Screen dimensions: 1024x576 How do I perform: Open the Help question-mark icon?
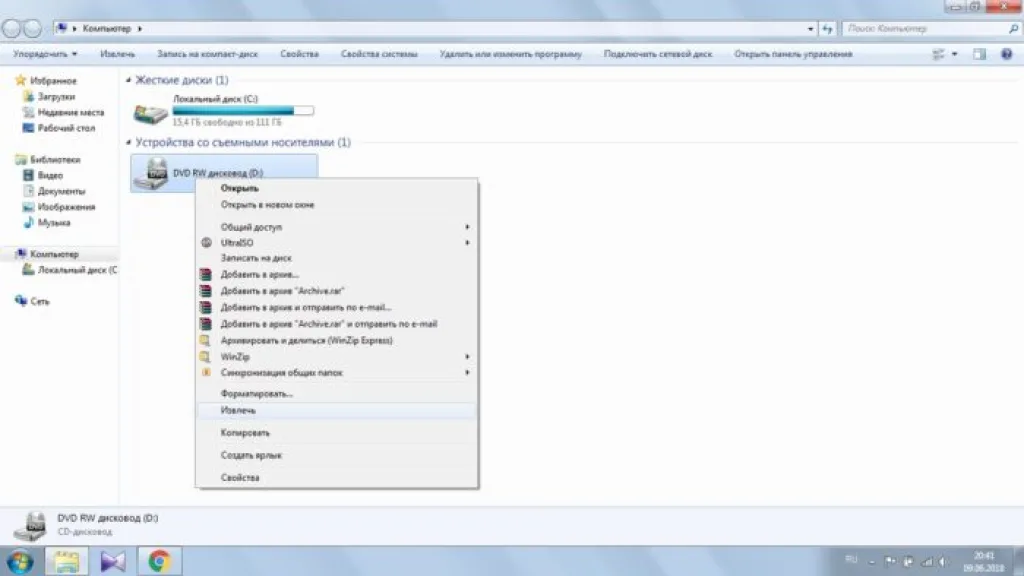pos(1006,54)
